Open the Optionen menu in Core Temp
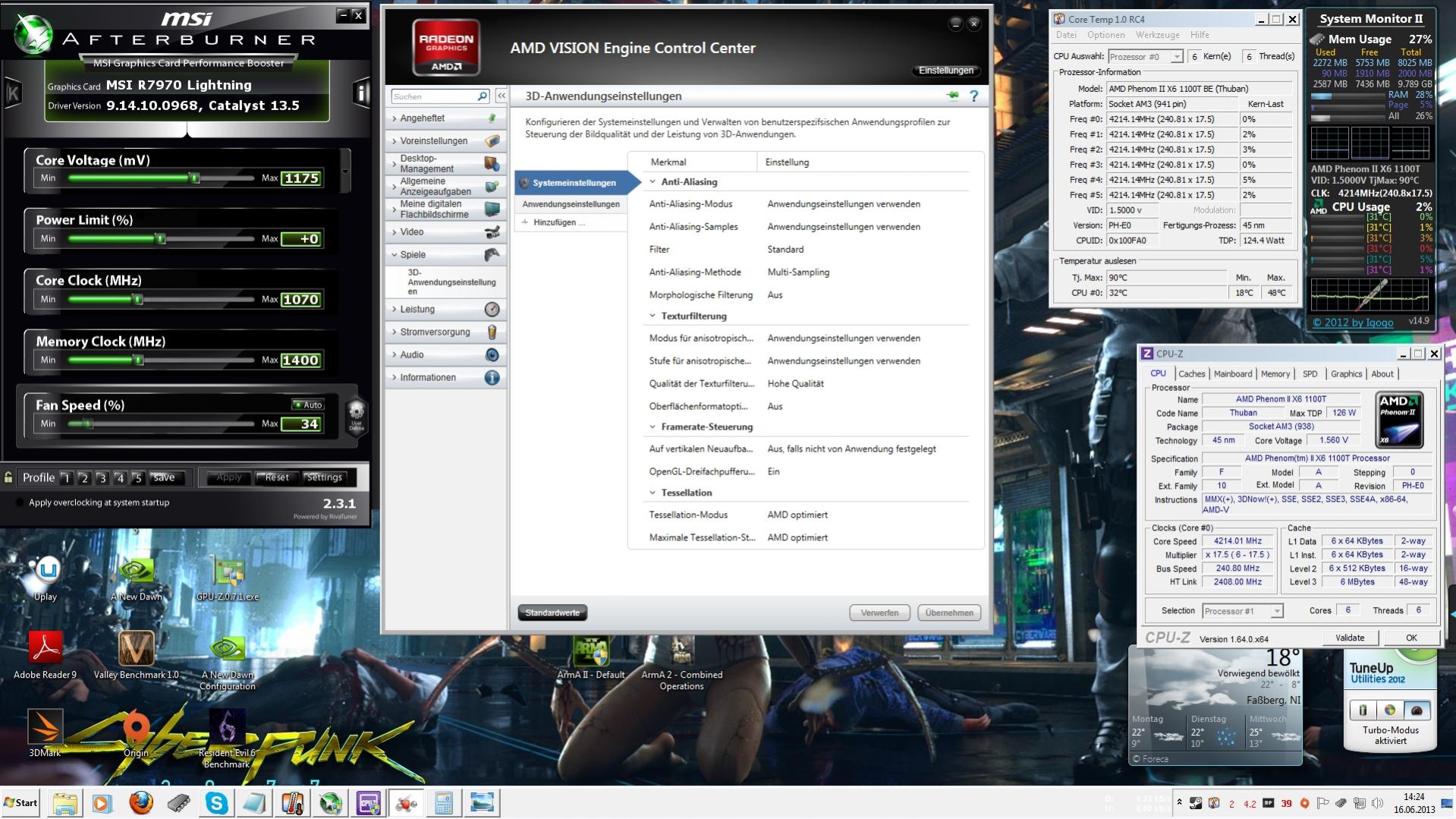The image size is (1456, 819). point(1105,35)
